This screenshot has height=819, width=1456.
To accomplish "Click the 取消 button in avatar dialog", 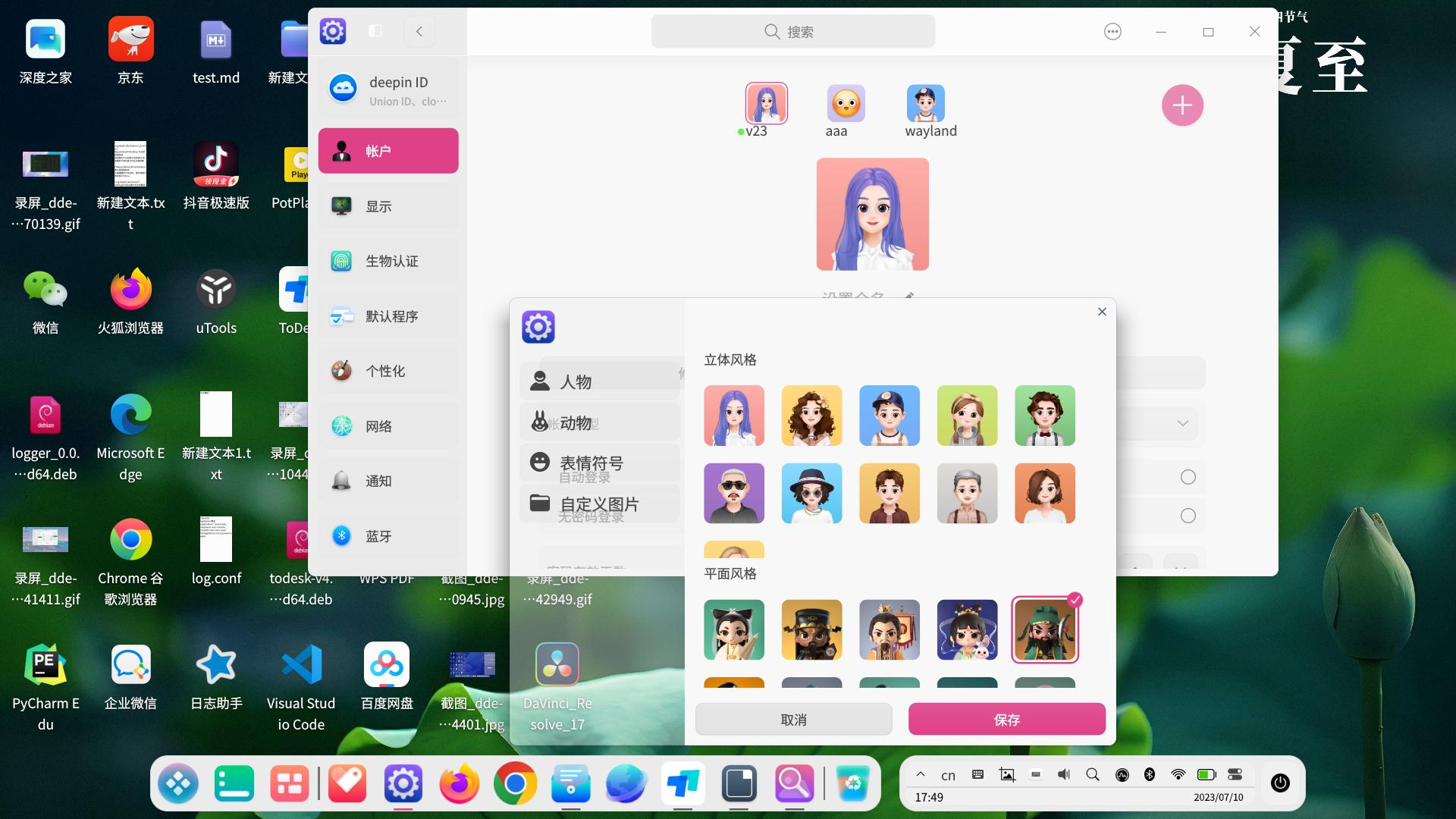I will point(794,719).
